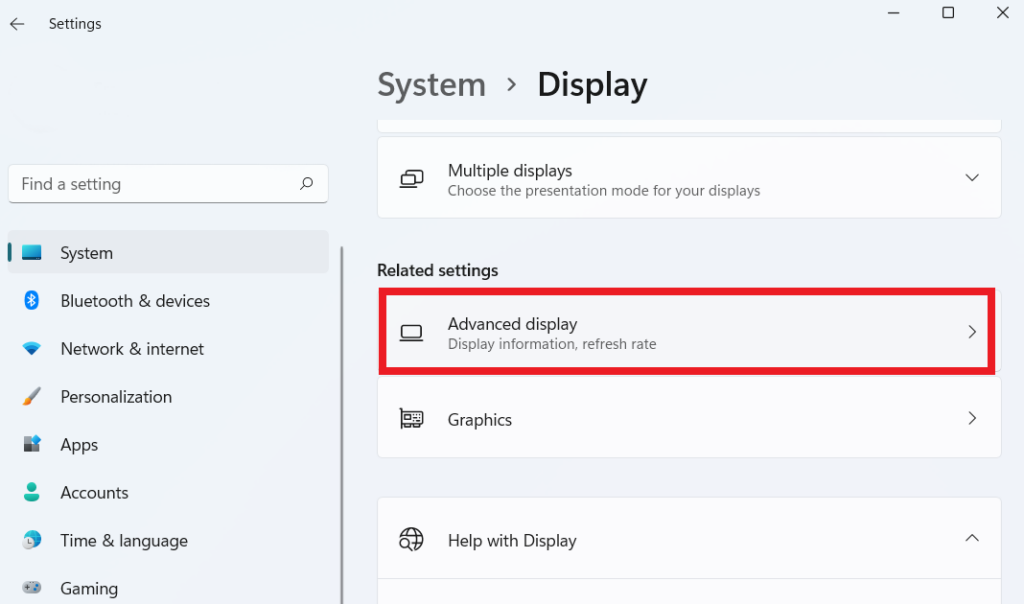This screenshot has height=604, width=1024.
Task: Click the Time & language clock icon
Action: [x=31, y=540]
